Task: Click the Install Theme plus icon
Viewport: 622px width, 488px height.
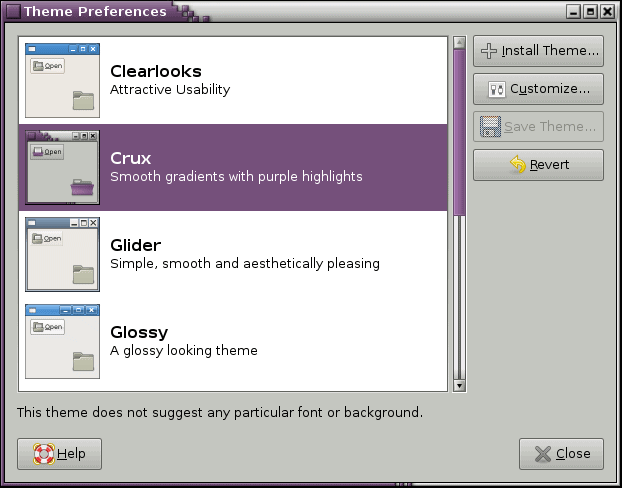Action: click(490, 50)
